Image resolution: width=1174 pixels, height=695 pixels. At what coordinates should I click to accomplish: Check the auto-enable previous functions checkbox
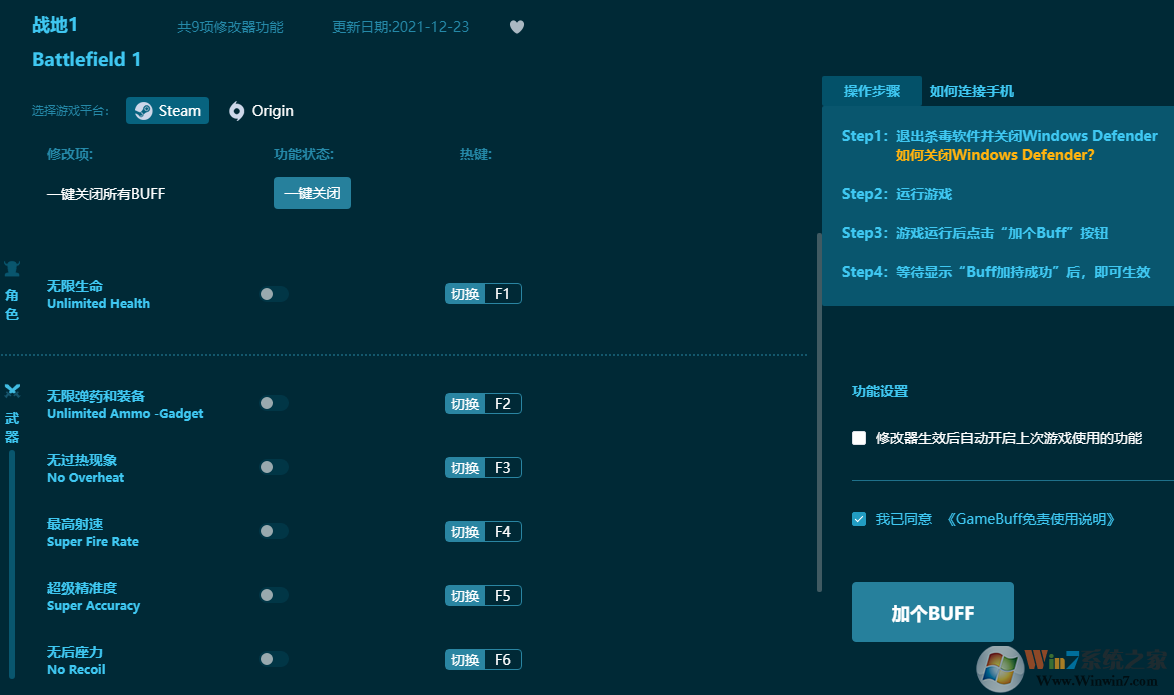coord(857,437)
